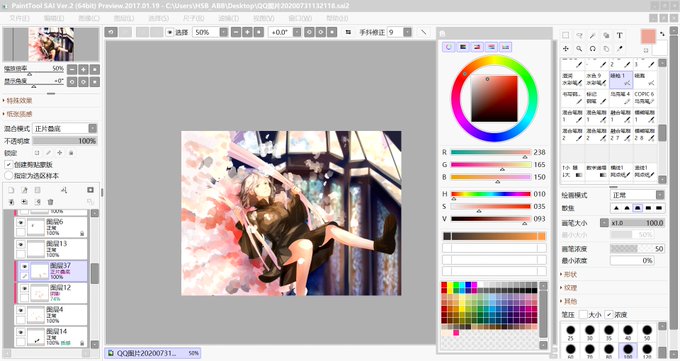Select brush size preset 100
This screenshot has height=361, width=680.
[x=628, y=350]
